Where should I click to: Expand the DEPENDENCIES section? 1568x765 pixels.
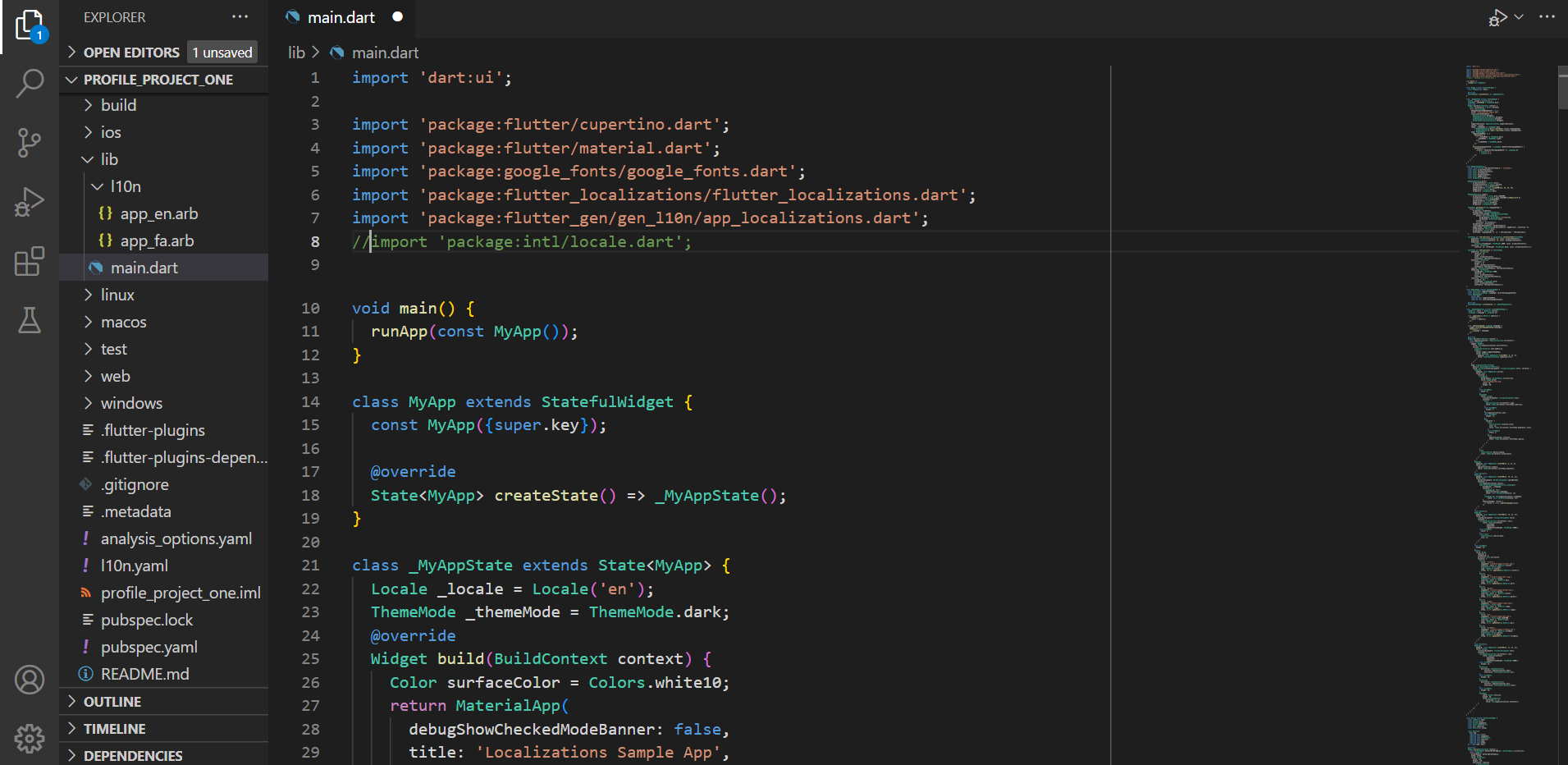point(163,755)
